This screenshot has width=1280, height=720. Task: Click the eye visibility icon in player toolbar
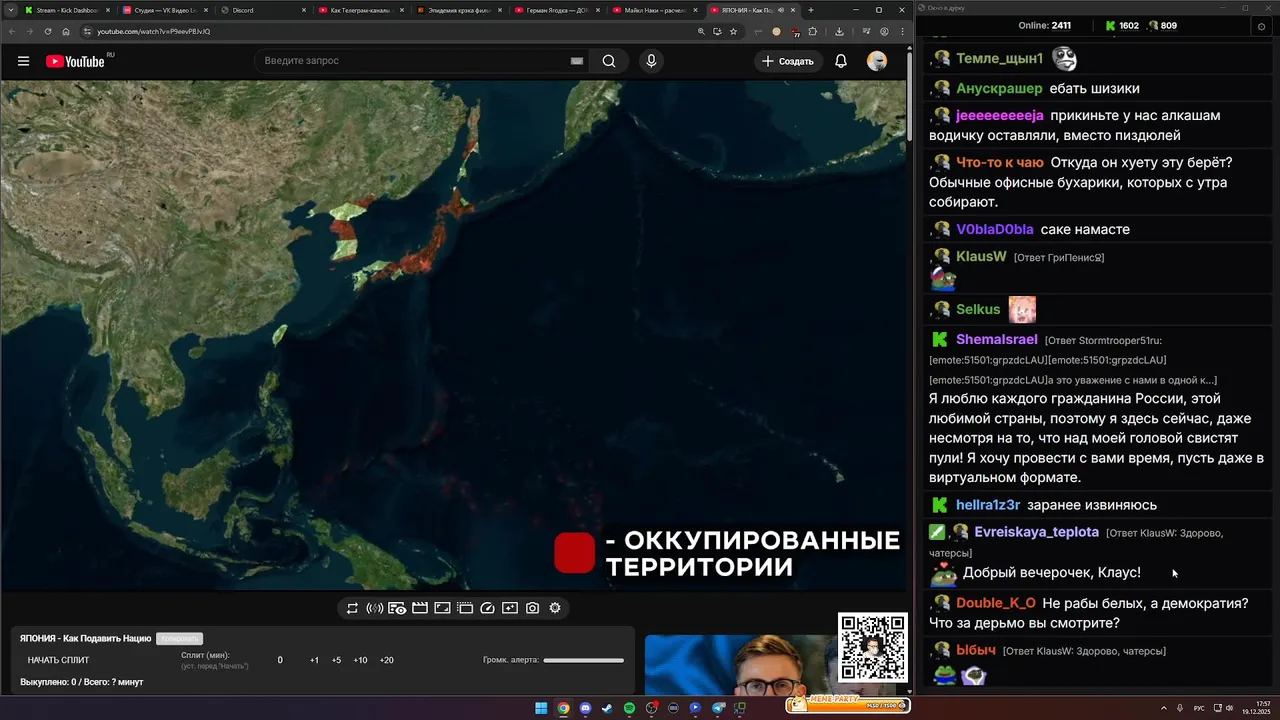point(397,608)
